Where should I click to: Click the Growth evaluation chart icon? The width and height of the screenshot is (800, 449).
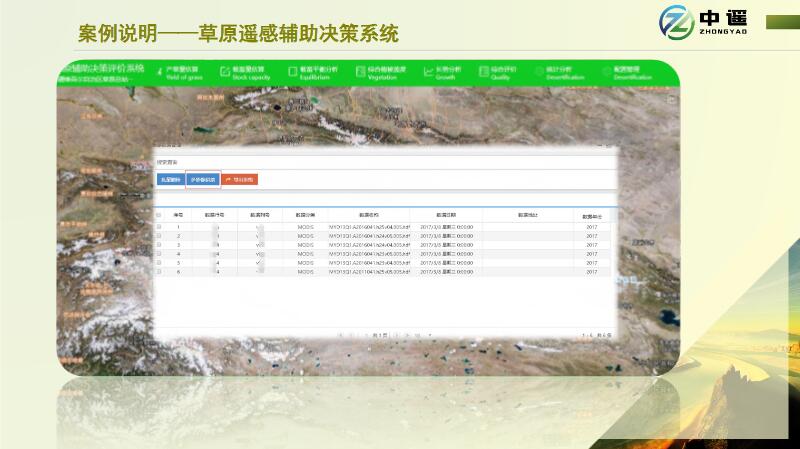point(428,68)
